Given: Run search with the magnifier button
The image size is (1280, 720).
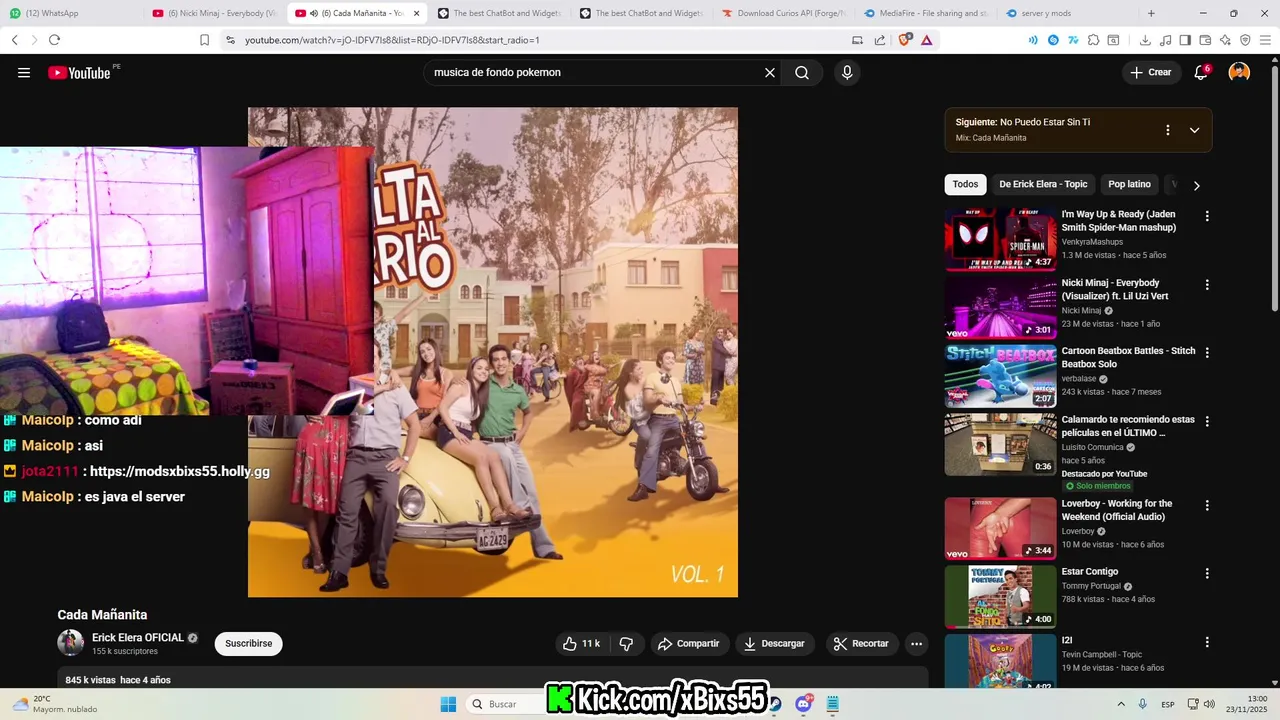Looking at the screenshot, I should click(x=802, y=72).
